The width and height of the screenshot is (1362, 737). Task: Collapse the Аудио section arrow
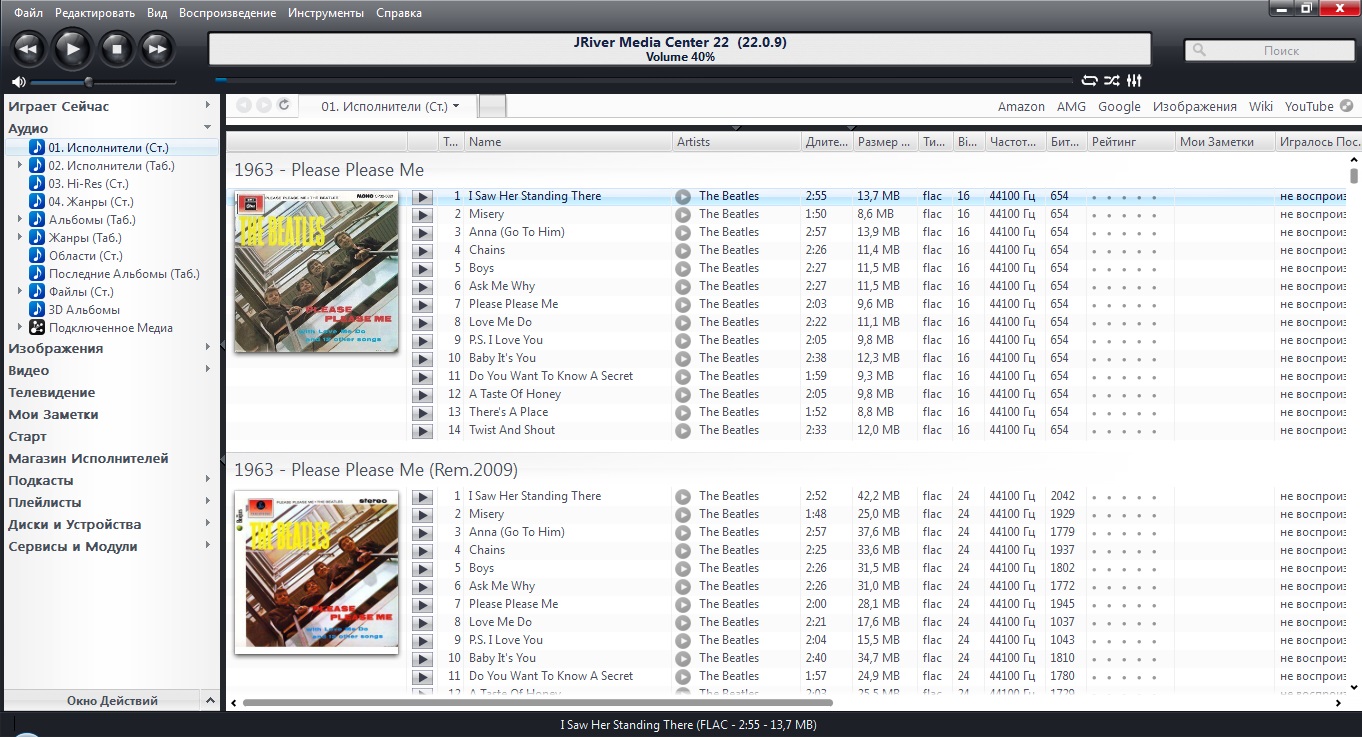208,128
